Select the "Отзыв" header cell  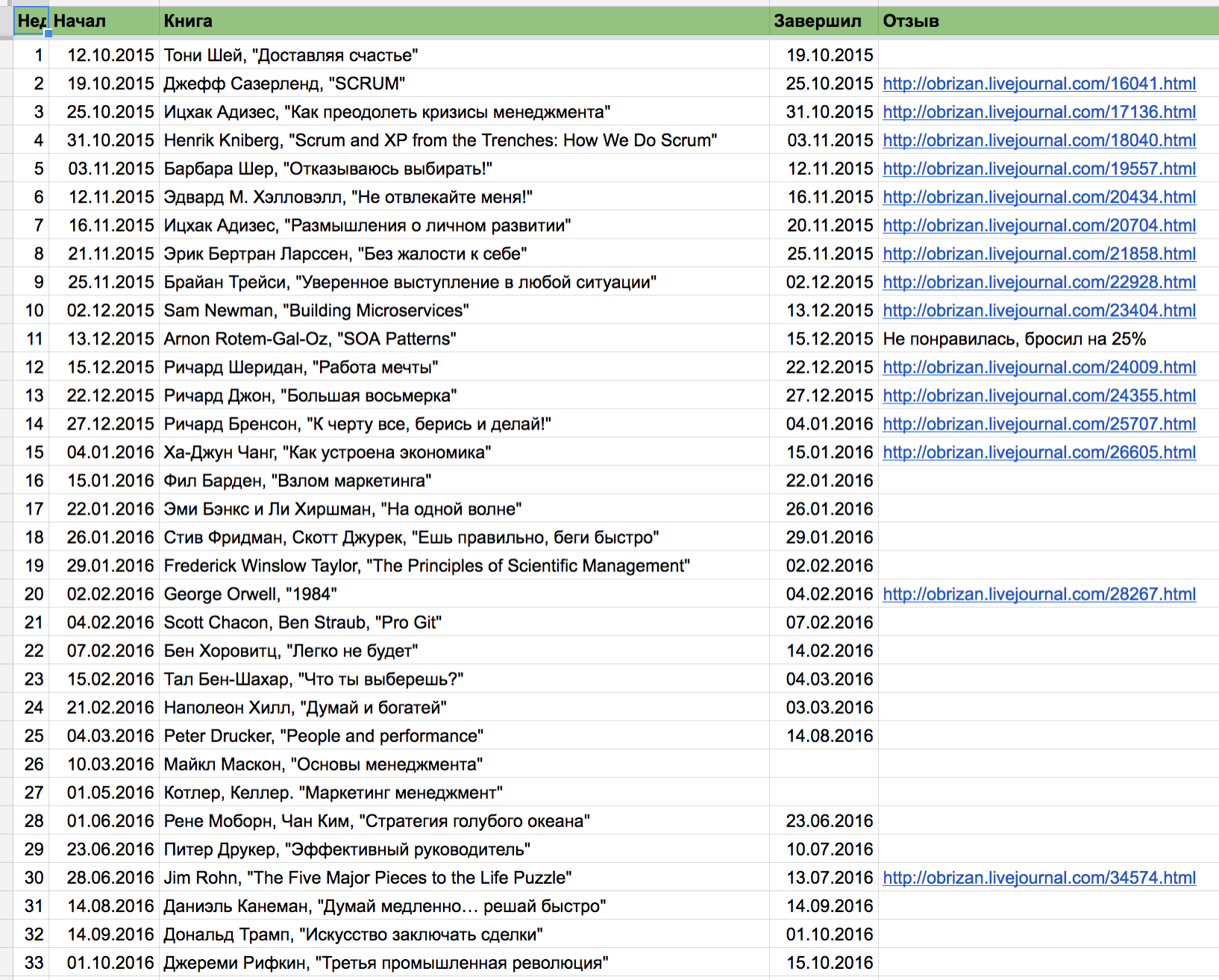1048,21
